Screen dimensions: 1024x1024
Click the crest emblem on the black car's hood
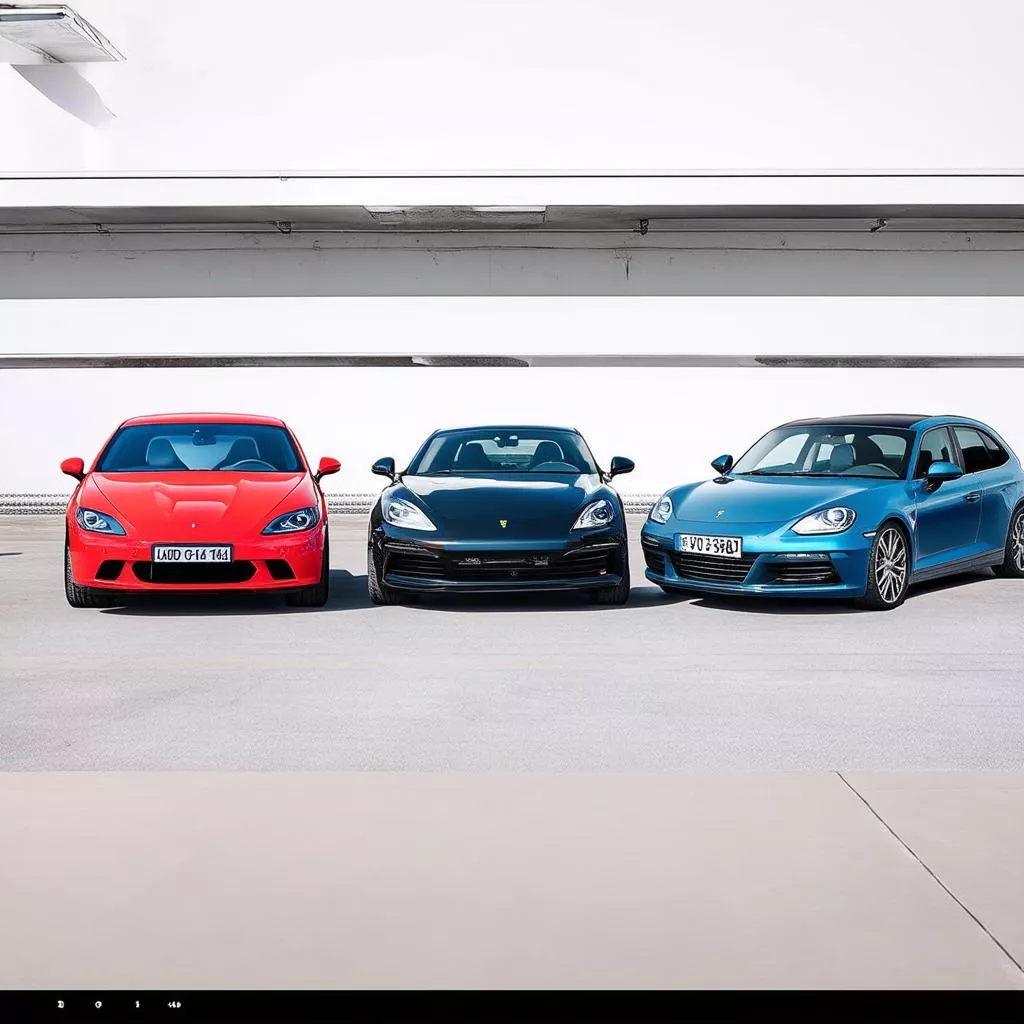pos(503,523)
